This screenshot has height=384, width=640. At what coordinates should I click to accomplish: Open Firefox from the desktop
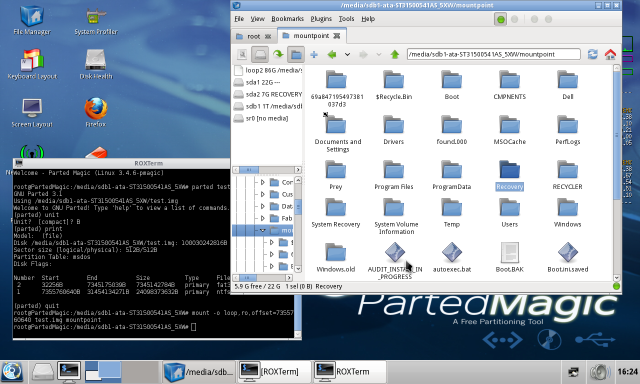point(96,112)
